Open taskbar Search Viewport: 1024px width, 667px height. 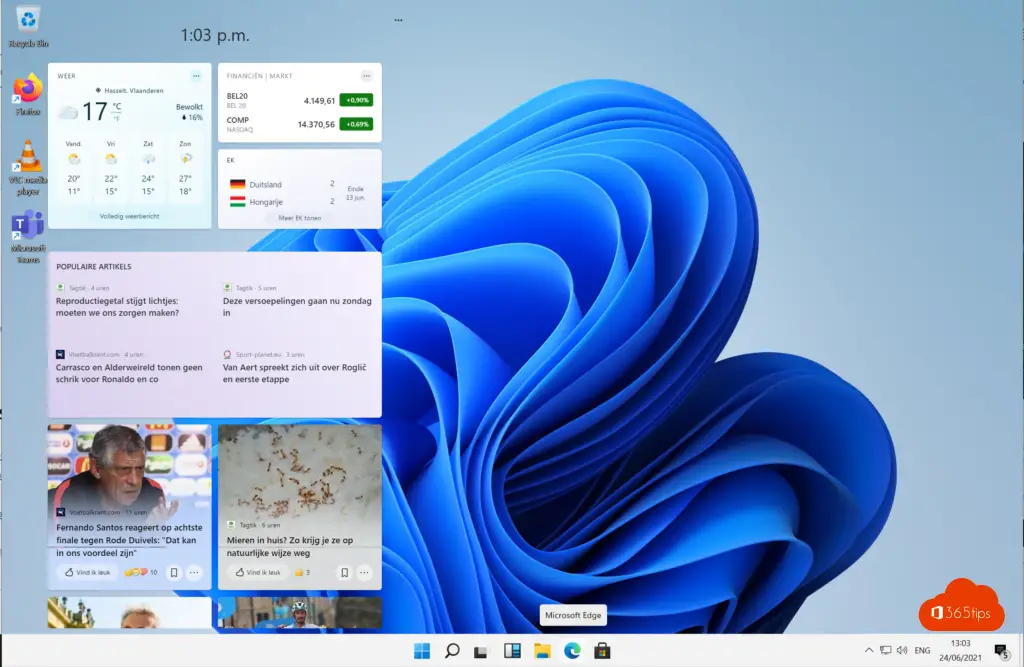[x=452, y=651]
